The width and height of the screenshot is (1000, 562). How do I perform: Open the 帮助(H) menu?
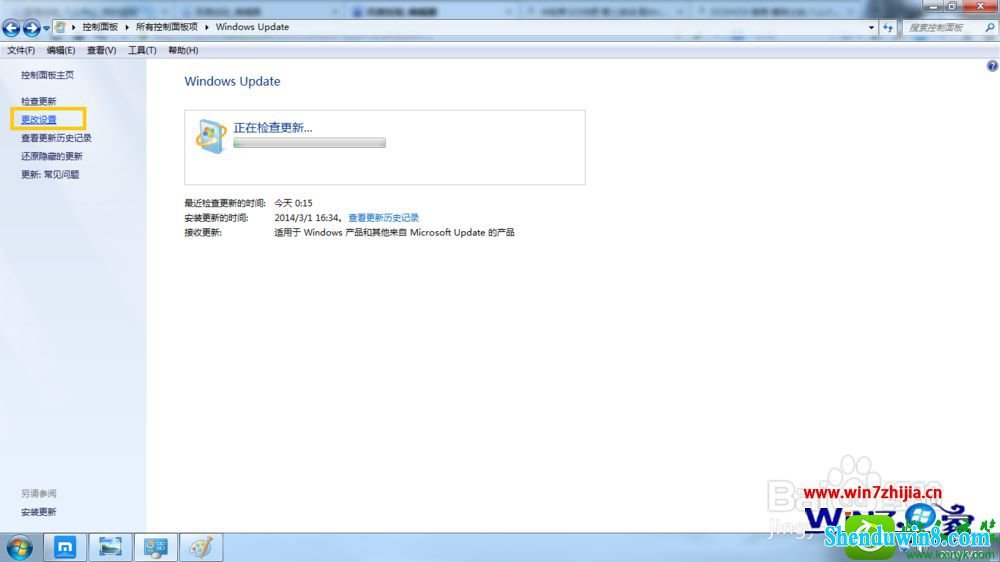pyautogui.click(x=183, y=50)
